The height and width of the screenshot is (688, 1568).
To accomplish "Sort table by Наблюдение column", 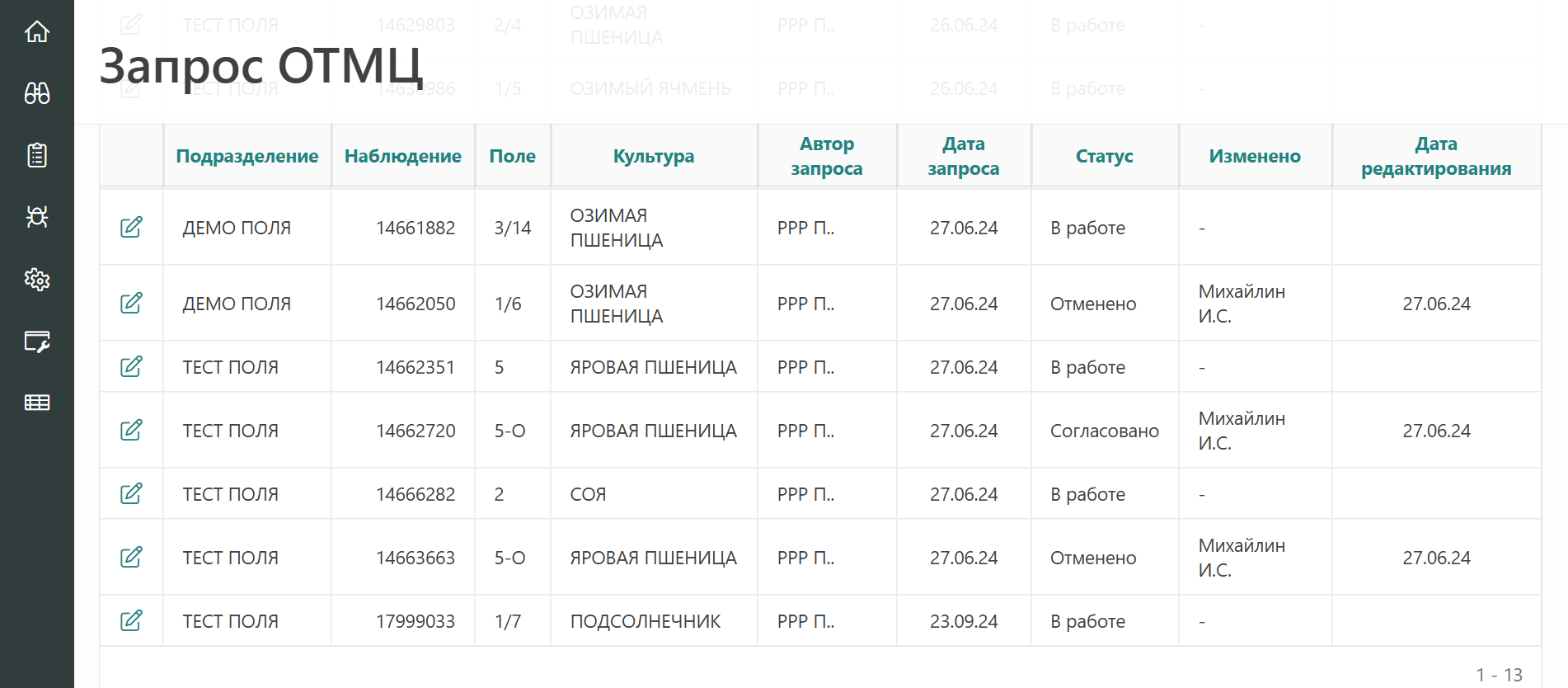I will point(402,156).
